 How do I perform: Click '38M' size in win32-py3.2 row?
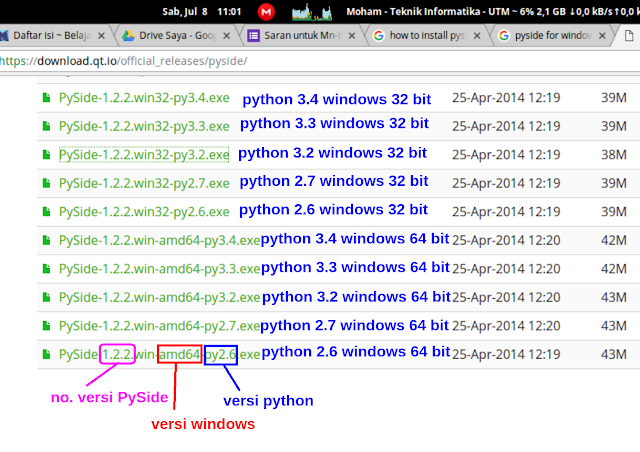(613, 155)
